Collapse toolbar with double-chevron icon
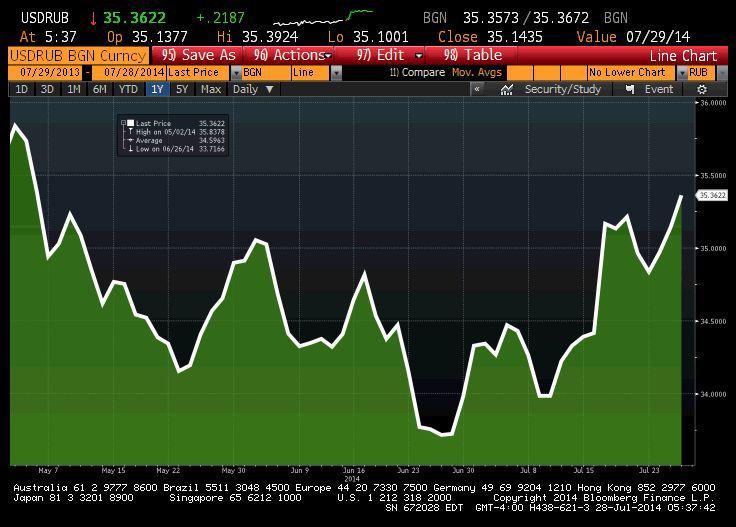This screenshot has height=527, width=736. [x=477, y=89]
